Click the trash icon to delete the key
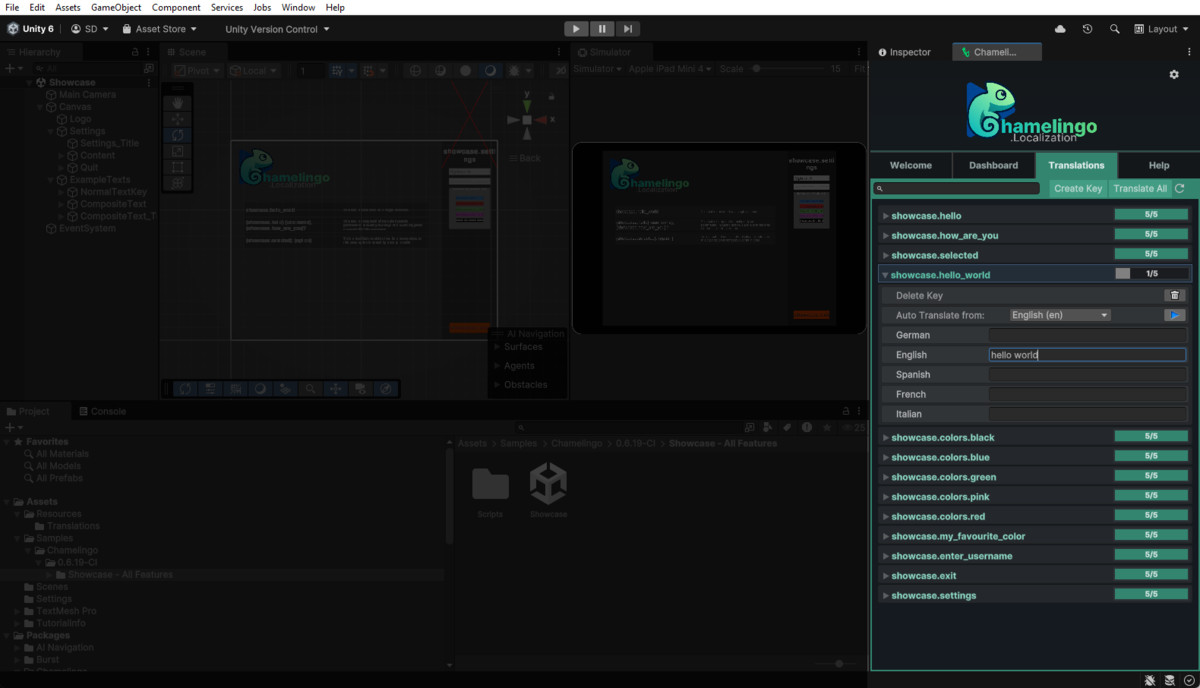The height and width of the screenshot is (688, 1200). tap(1175, 295)
